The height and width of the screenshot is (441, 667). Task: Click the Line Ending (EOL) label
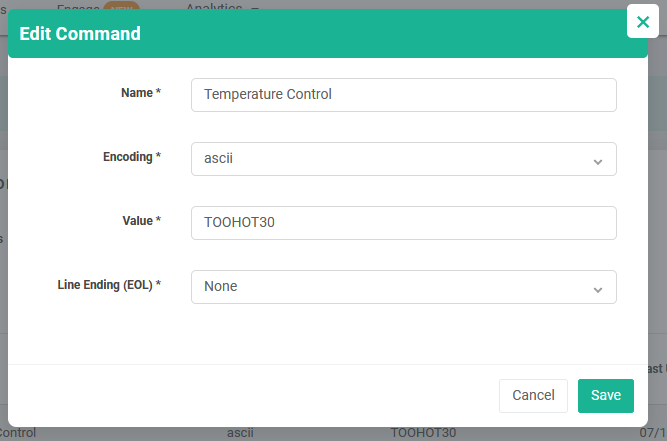click(109, 285)
